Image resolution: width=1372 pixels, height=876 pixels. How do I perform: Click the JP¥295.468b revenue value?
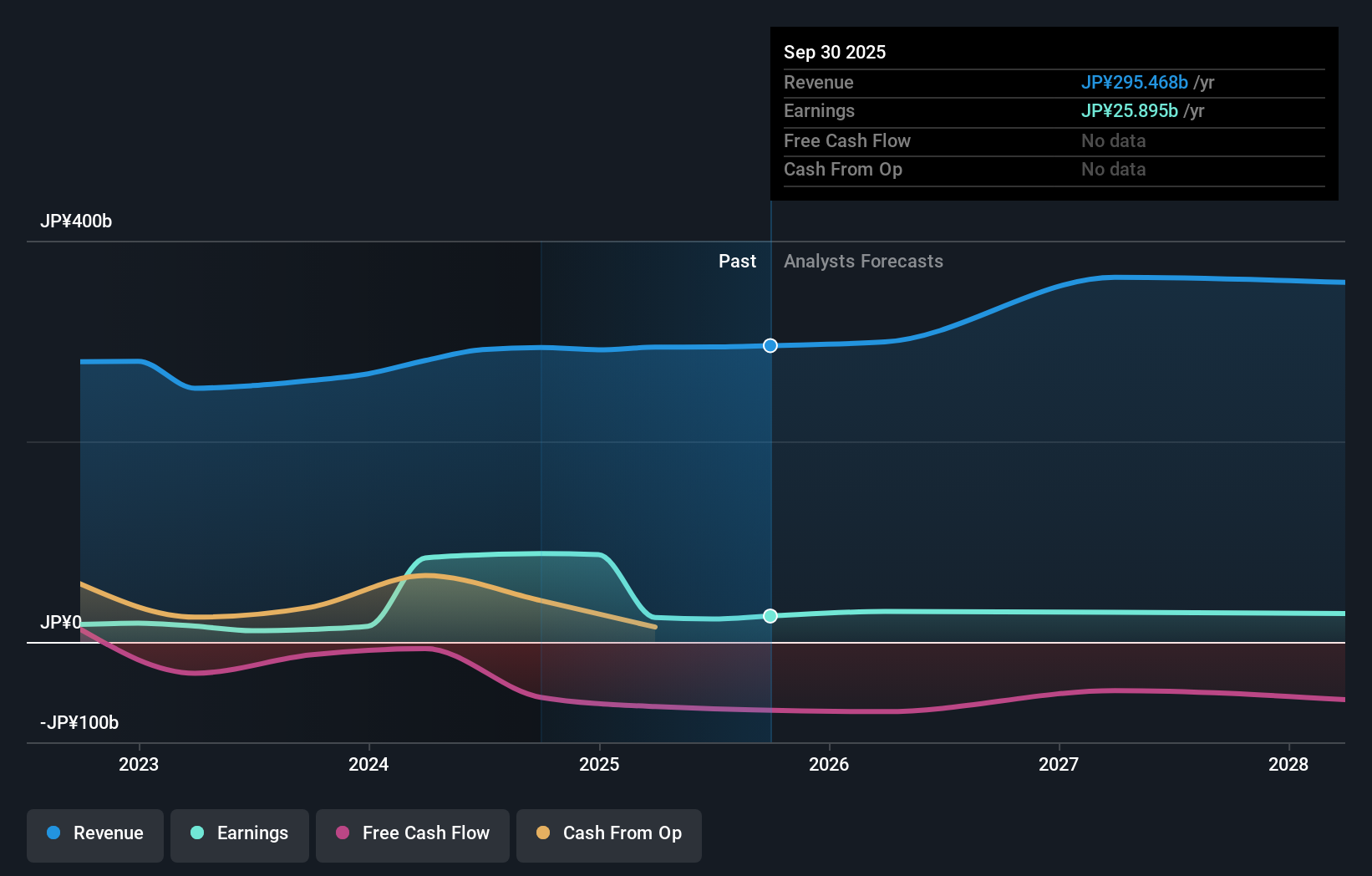point(1136,82)
